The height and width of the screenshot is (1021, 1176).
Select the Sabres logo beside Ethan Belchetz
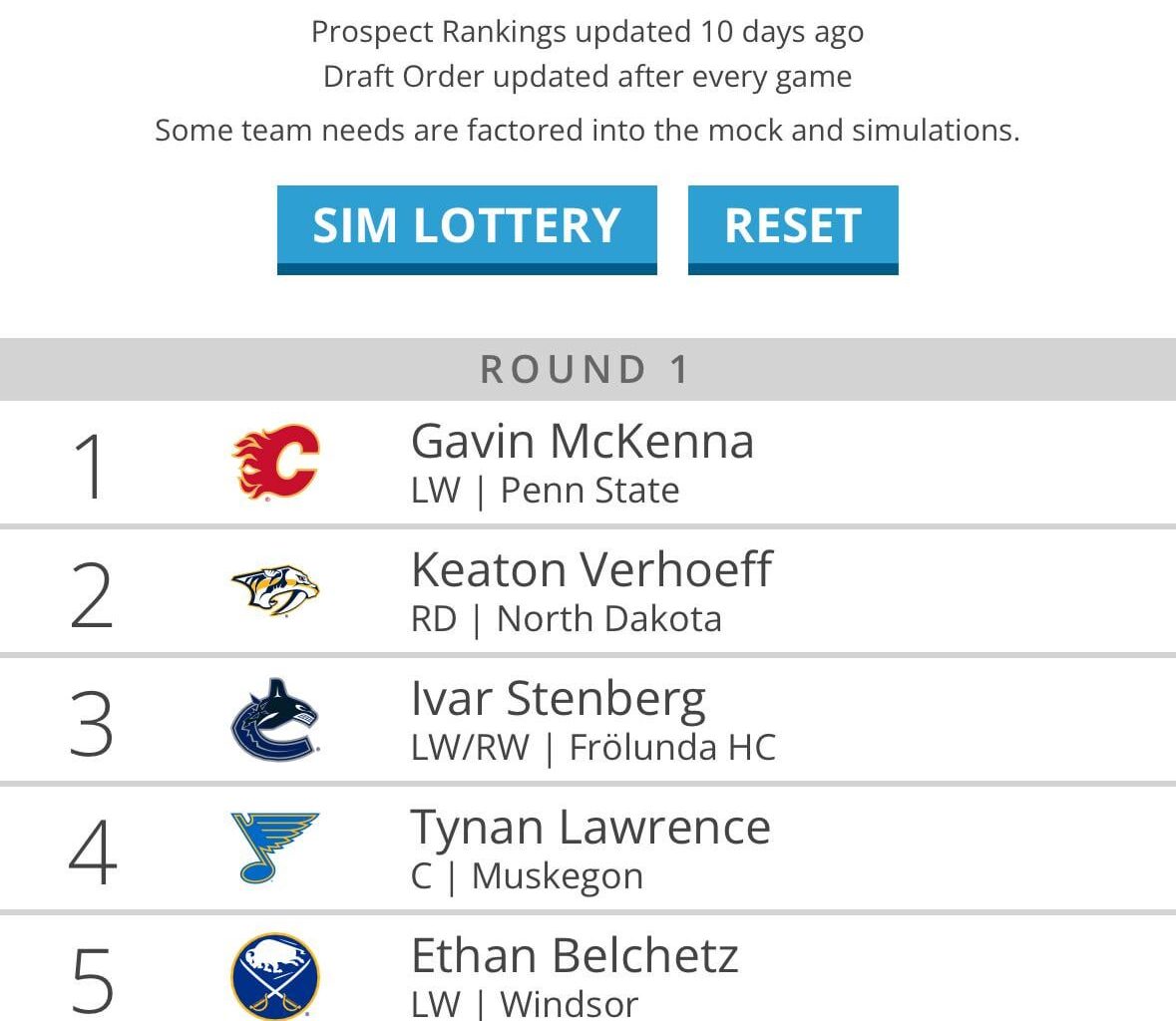click(x=274, y=975)
